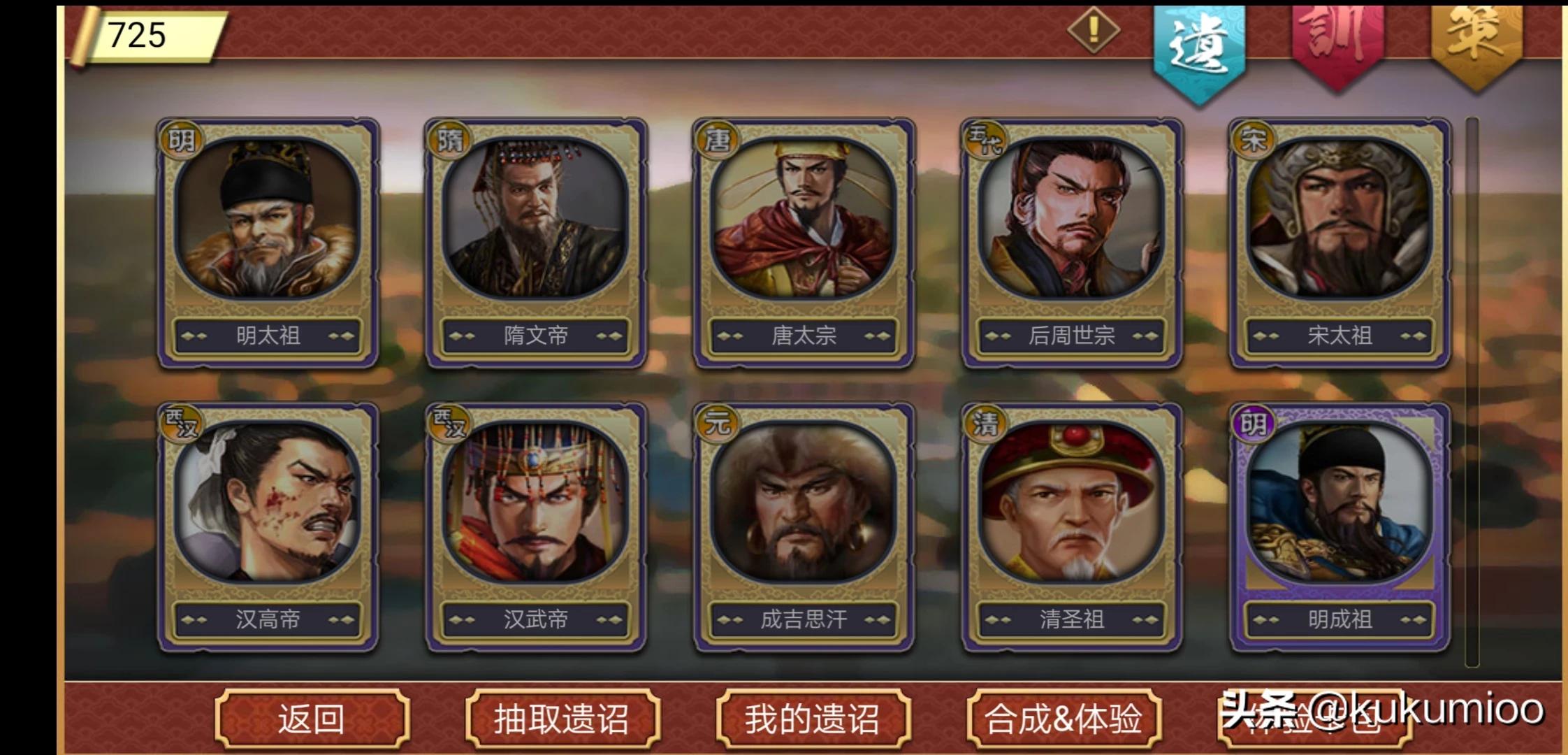Image resolution: width=1568 pixels, height=755 pixels.
Task: Click the 725 scroll counter
Action: pyautogui.click(x=147, y=36)
